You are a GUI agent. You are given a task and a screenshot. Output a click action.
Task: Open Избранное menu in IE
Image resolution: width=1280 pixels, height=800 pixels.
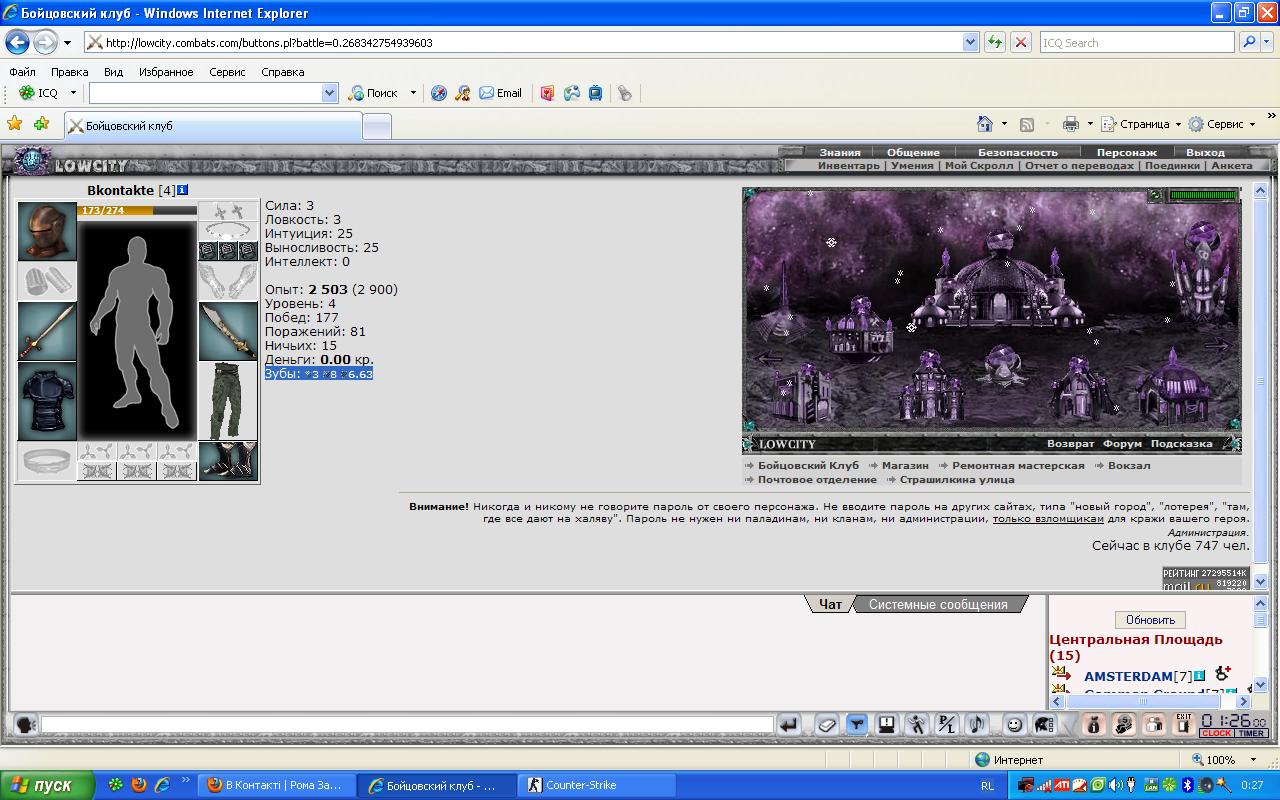[166, 72]
